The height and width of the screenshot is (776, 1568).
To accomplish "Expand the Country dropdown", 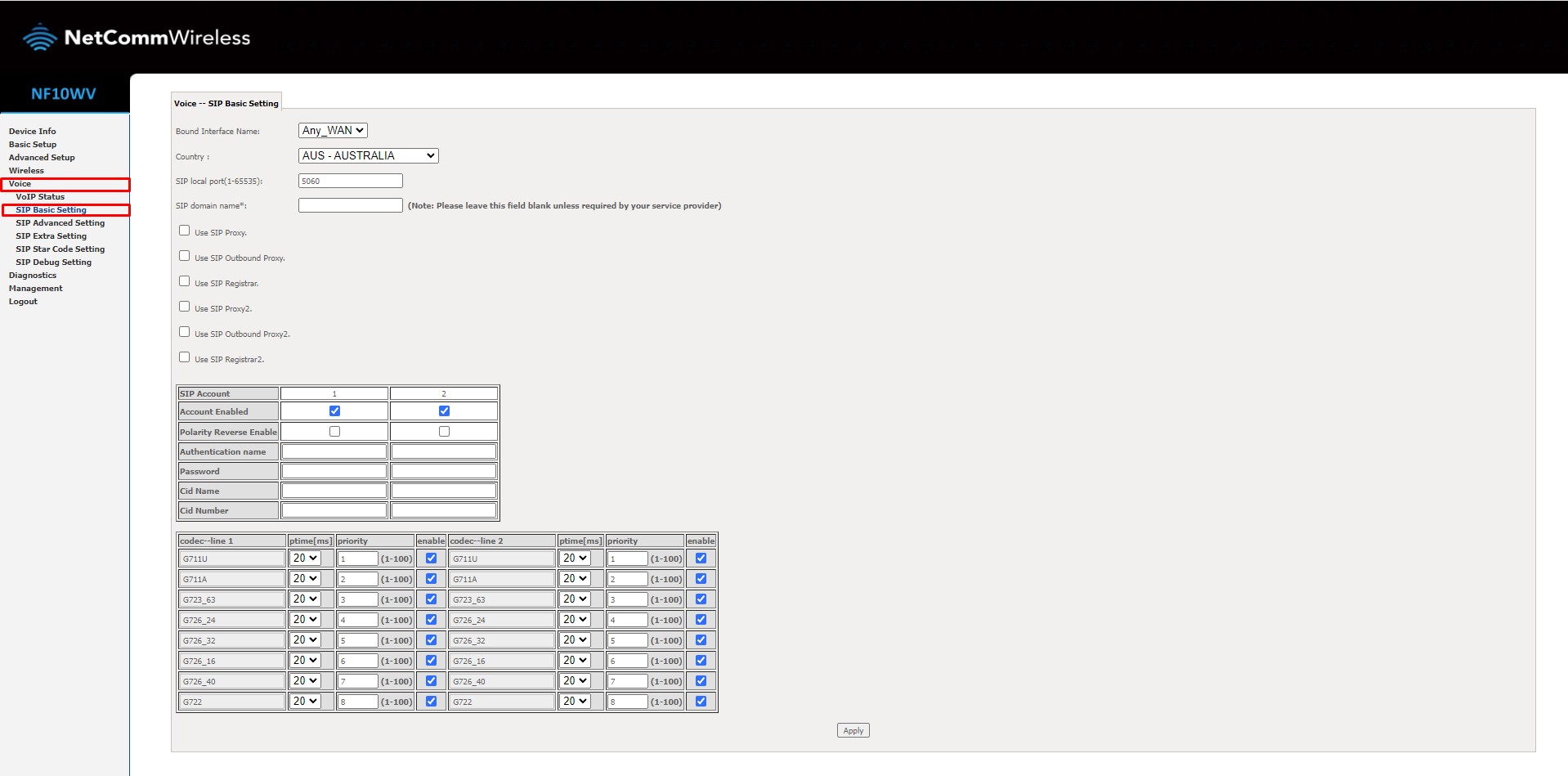I will 368,155.
